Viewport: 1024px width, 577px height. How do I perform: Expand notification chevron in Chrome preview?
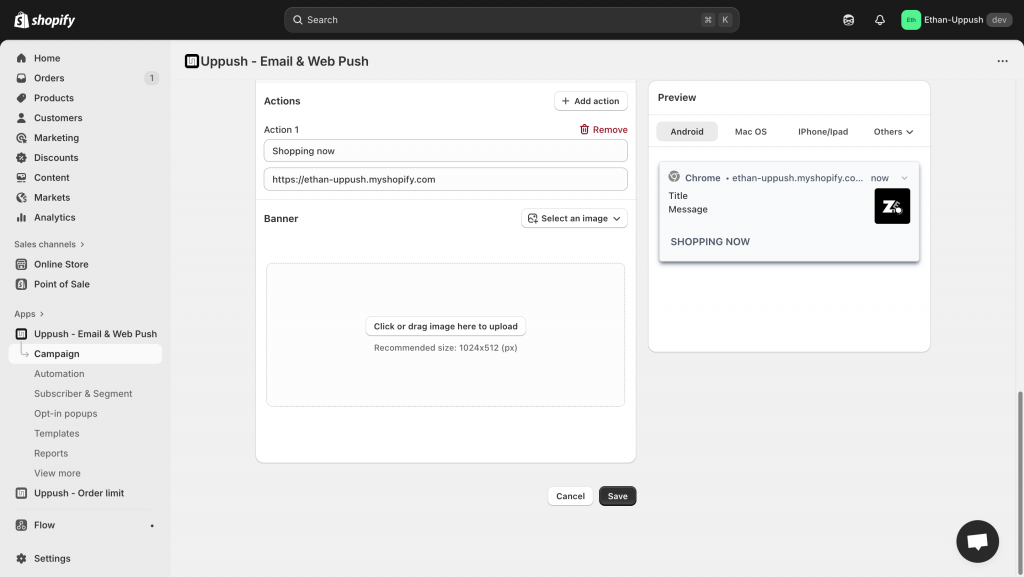[905, 178]
